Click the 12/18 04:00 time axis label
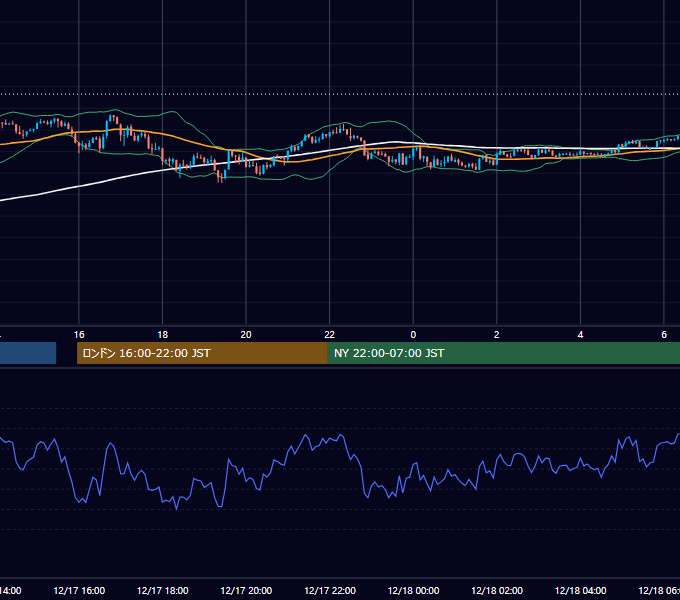 point(581,590)
